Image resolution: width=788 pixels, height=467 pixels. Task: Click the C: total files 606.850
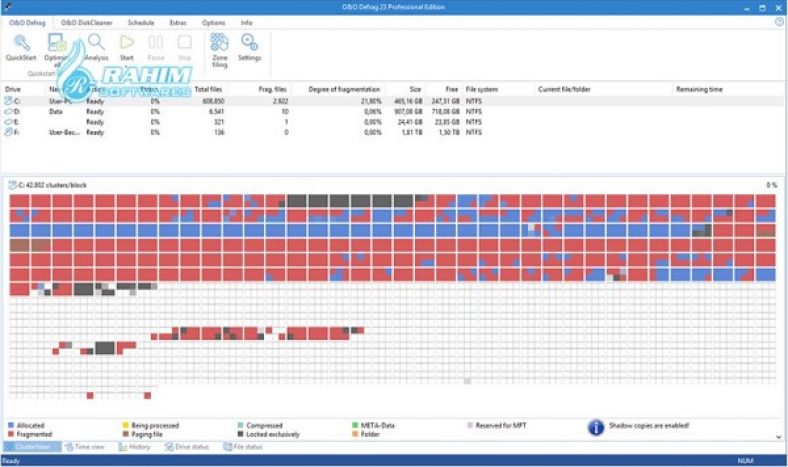click(x=213, y=101)
